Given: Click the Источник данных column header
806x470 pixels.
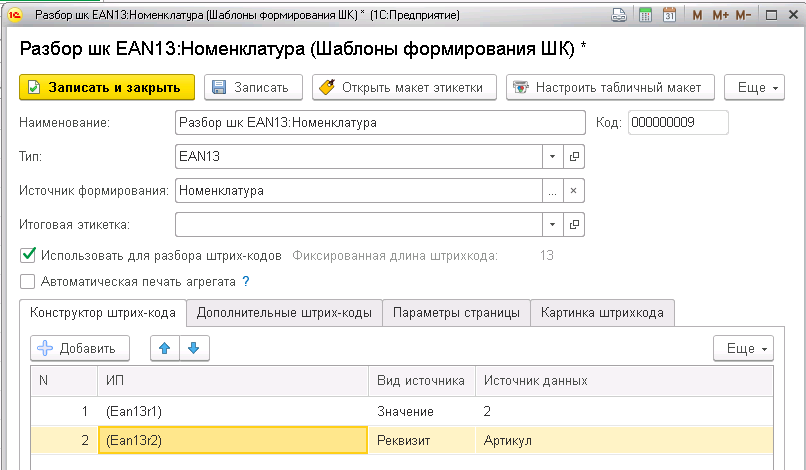Looking at the screenshot, I should click(624, 381).
